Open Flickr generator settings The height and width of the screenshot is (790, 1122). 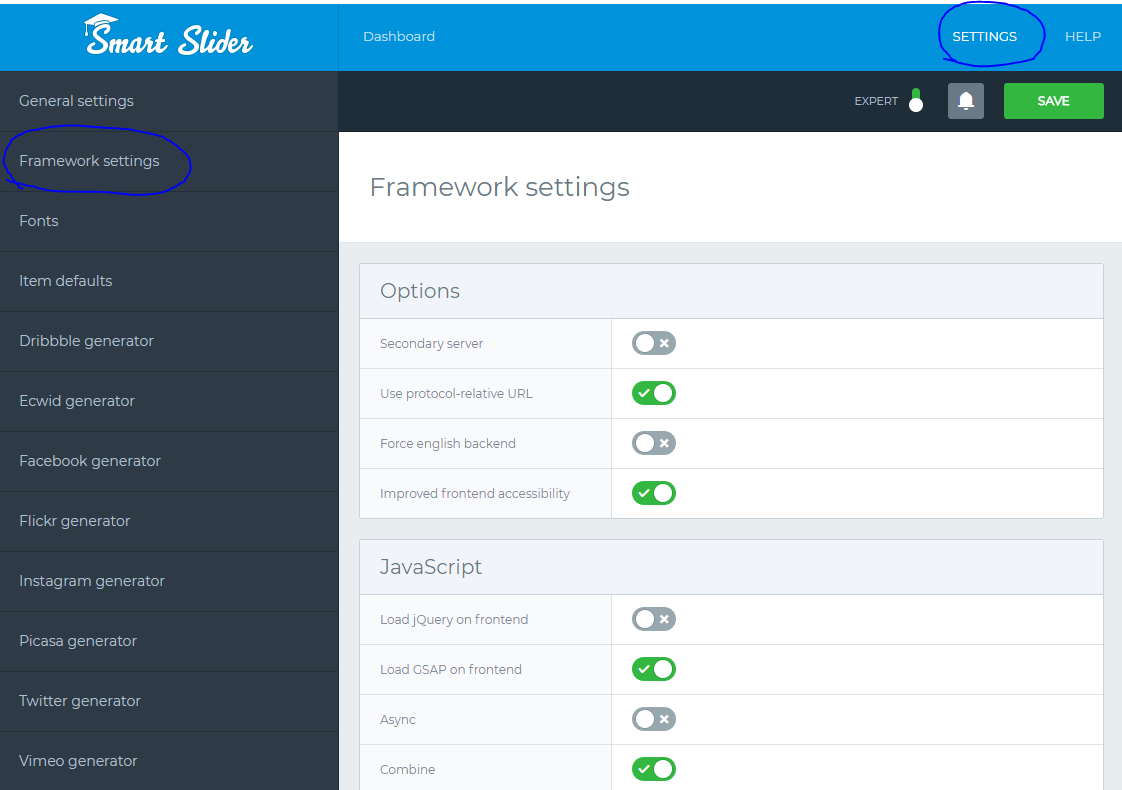(169, 522)
